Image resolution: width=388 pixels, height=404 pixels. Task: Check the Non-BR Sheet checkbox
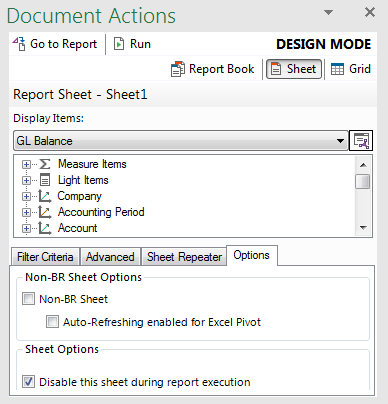pos(28,299)
